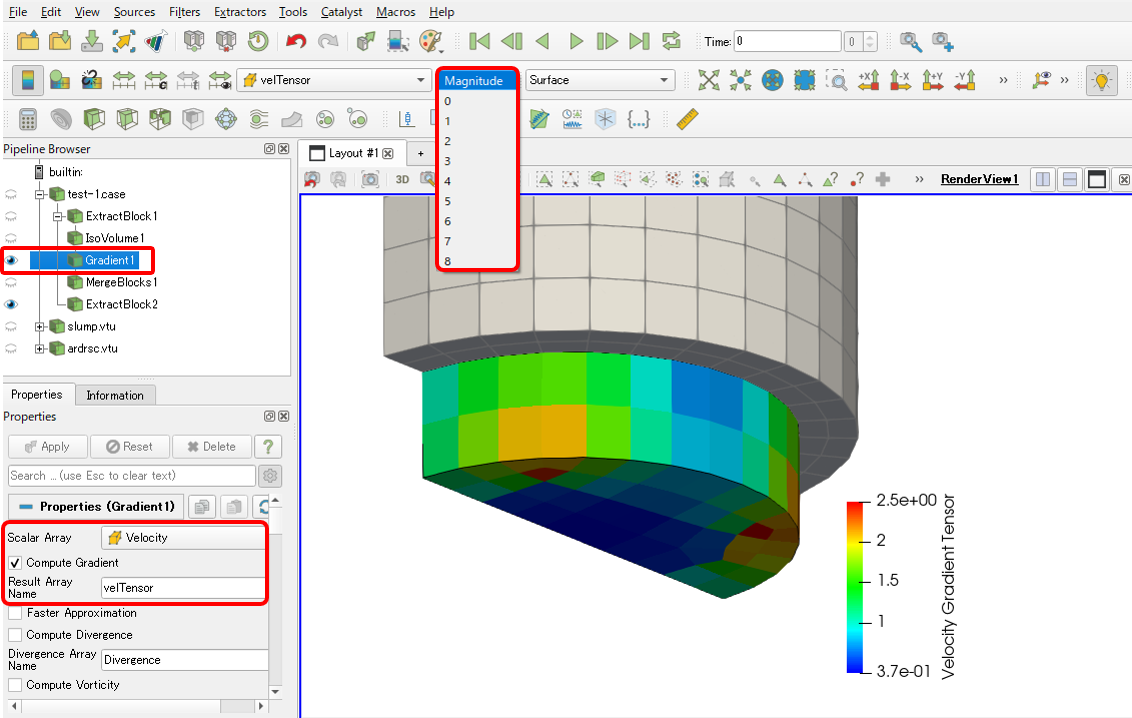Image resolution: width=1132 pixels, height=718 pixels.
Task: Open the Filters menu
Action: 184,12
